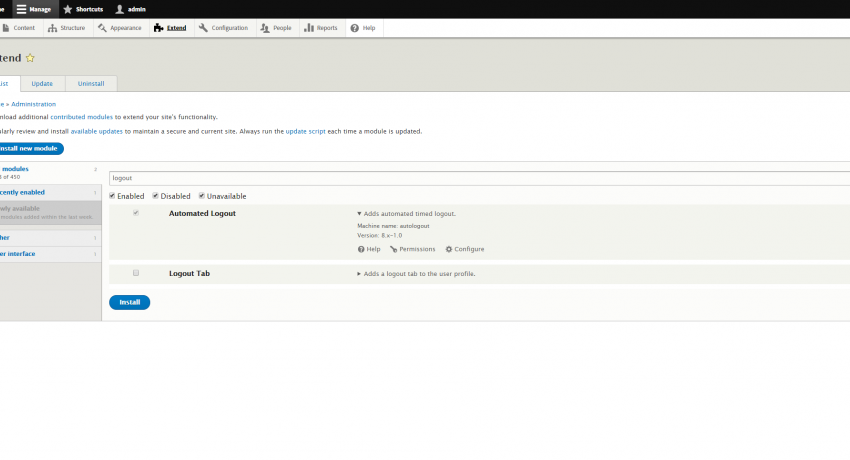Click the Help icon under Automated Logout
Image resolution: width=850 pixels, height=460 pixels.
(x=361, y=249)
